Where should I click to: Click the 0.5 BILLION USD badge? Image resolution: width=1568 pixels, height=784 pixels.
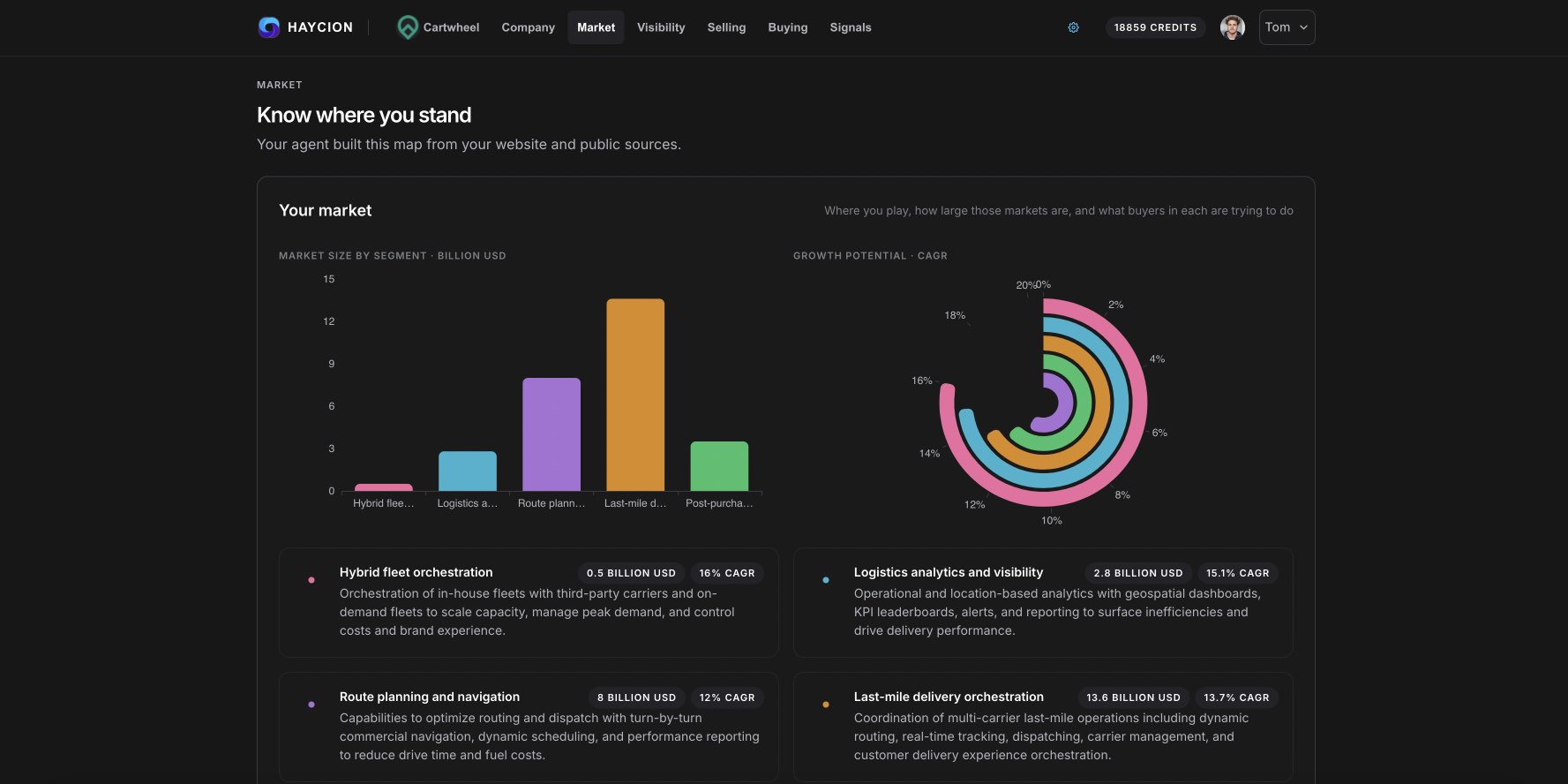631,573
